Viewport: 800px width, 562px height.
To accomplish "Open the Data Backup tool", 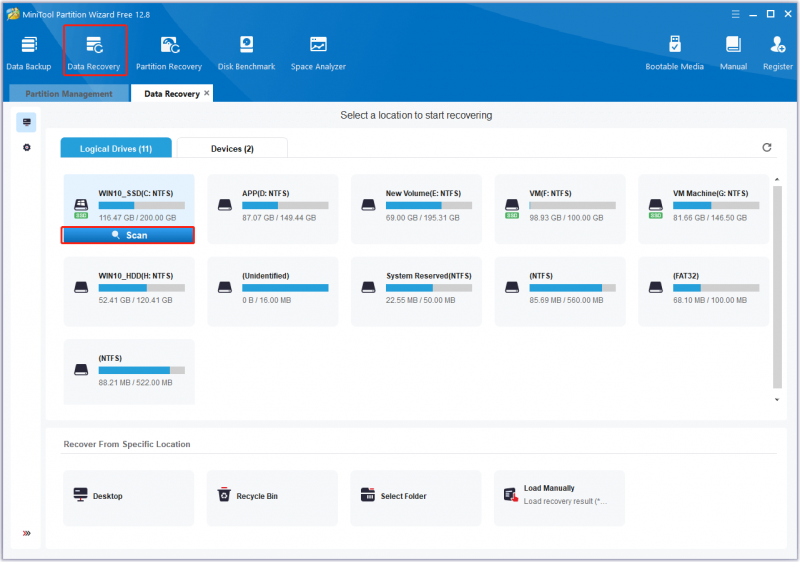I will [x=29, y=53].
